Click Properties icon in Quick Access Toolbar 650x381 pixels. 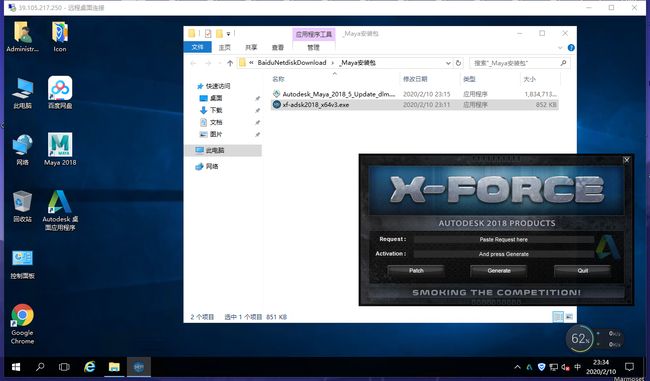click(208, 34)
